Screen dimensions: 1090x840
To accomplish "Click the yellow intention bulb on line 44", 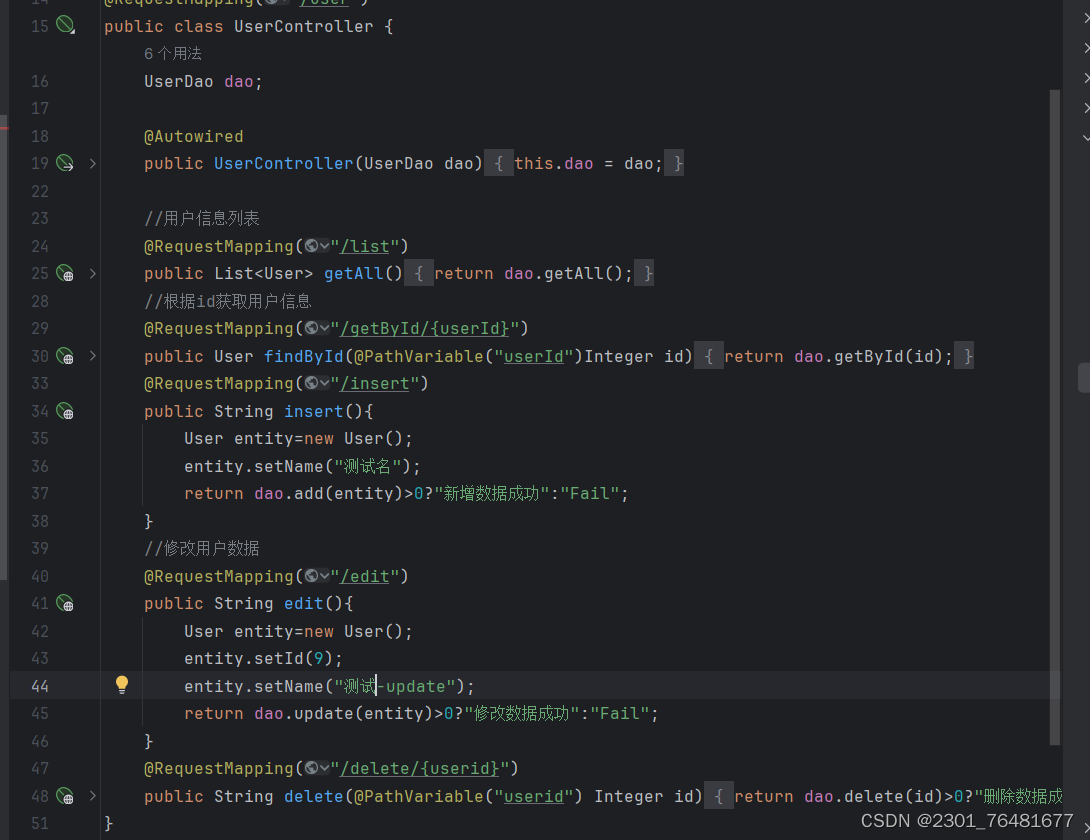I will point(122,684).
